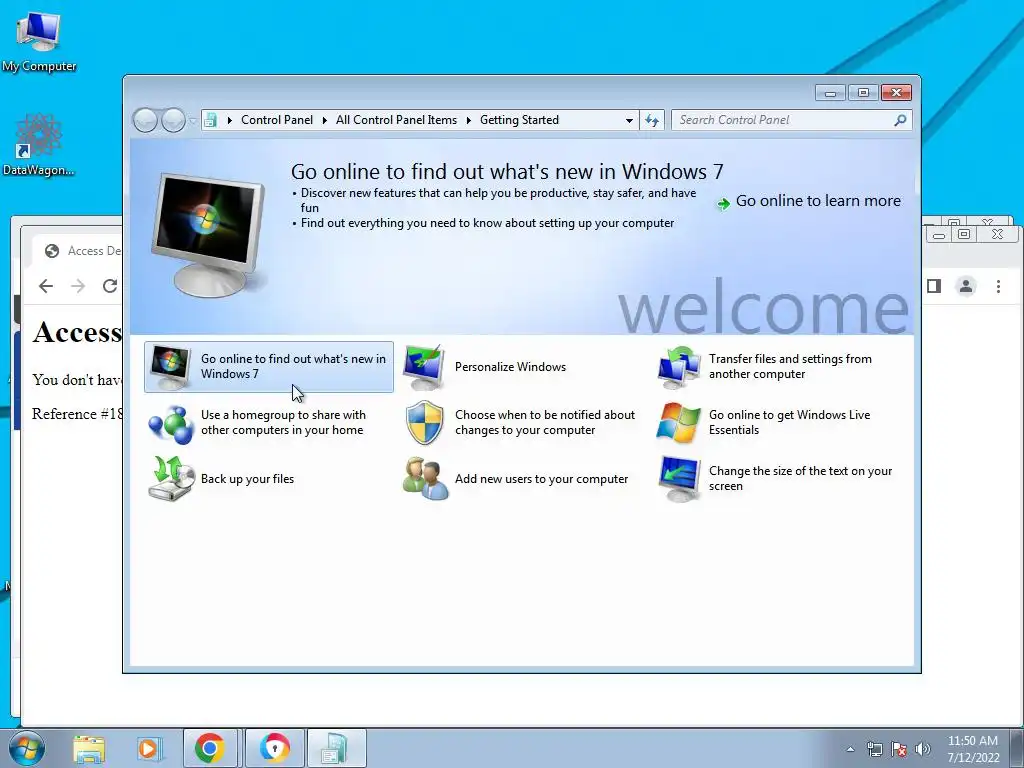Open 'Change the size of the text' label

[800, 479]
